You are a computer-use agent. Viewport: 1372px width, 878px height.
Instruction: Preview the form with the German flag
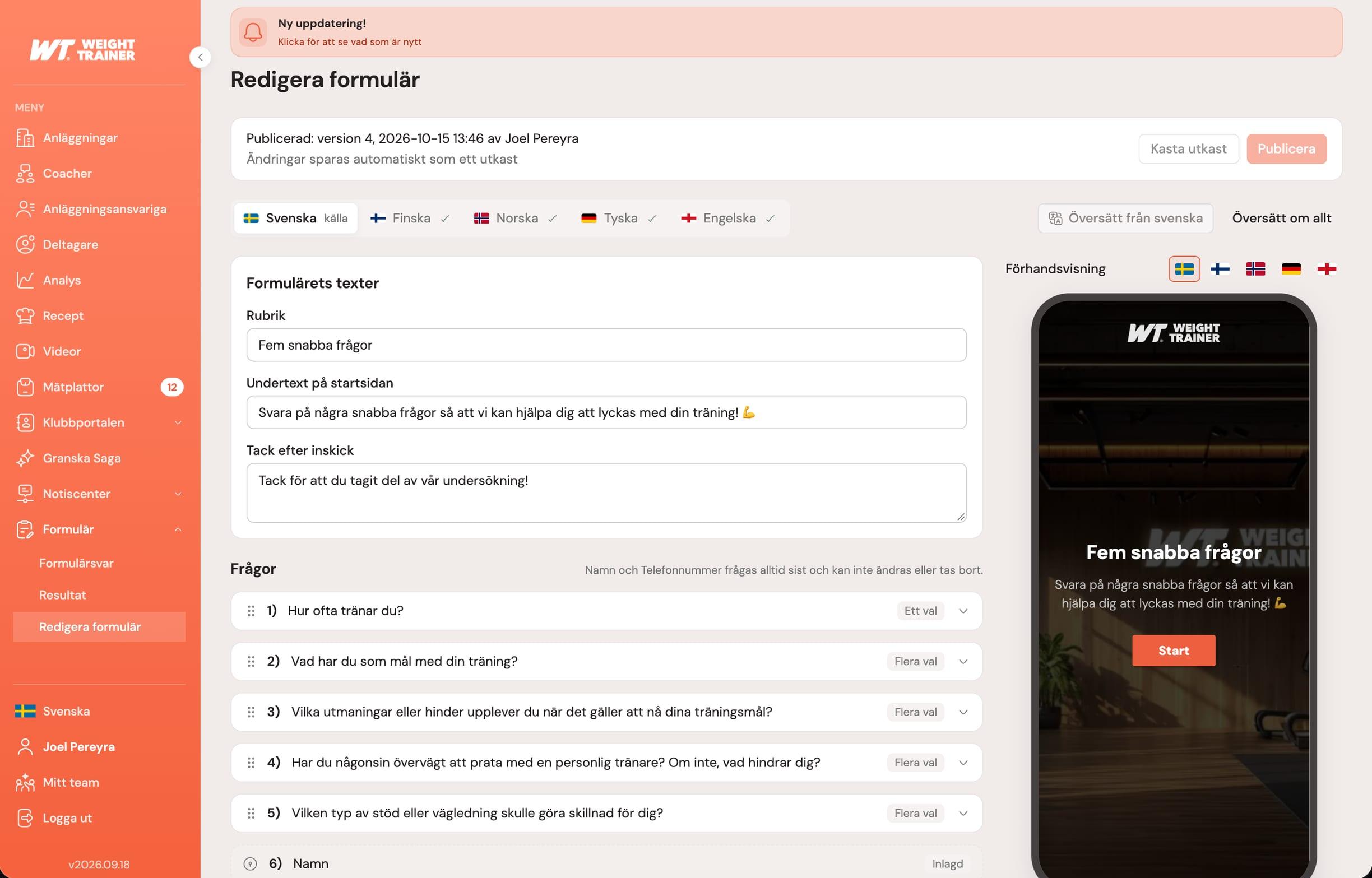tap(1291, 269)
